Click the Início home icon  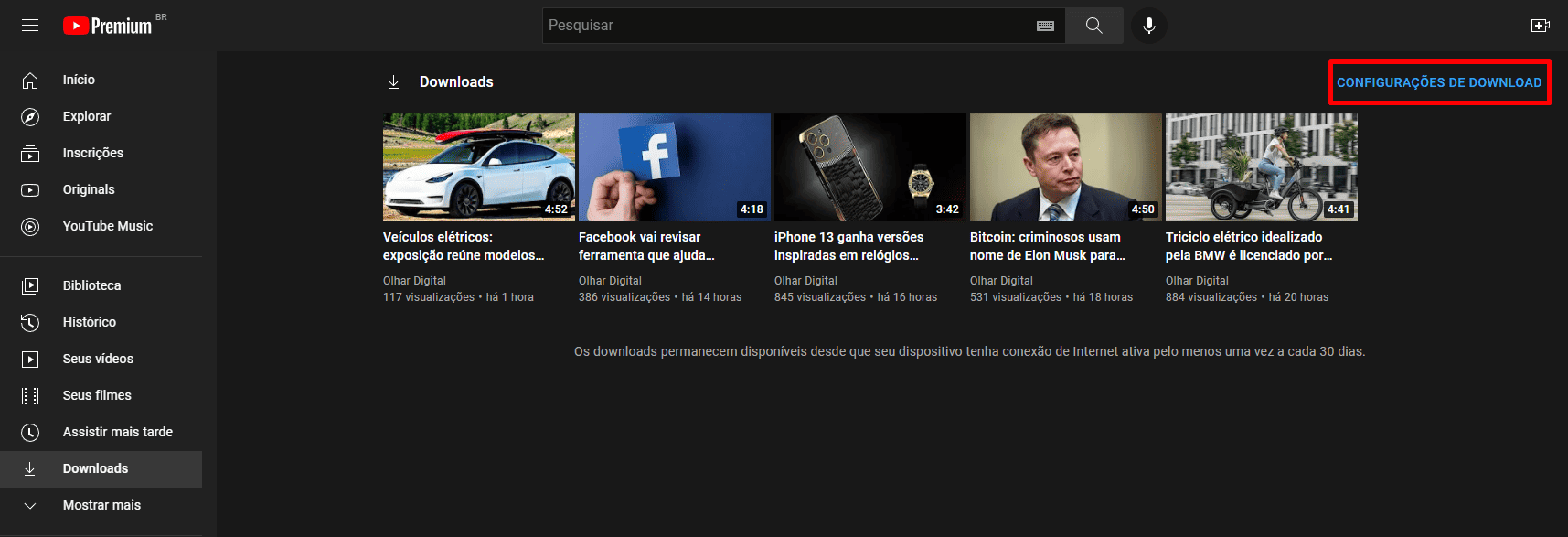(30, 81)
